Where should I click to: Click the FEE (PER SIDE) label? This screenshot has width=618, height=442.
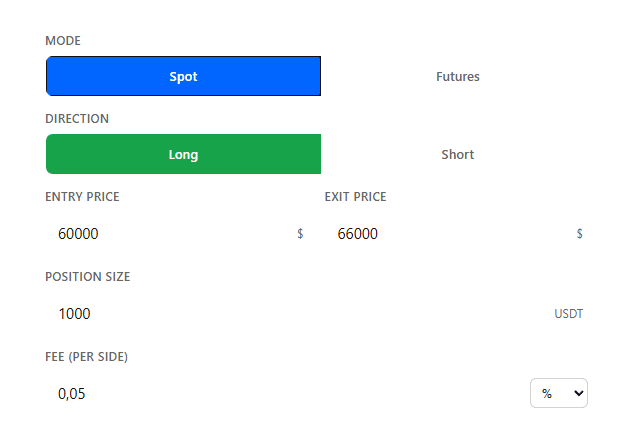(x=87, y=357)
